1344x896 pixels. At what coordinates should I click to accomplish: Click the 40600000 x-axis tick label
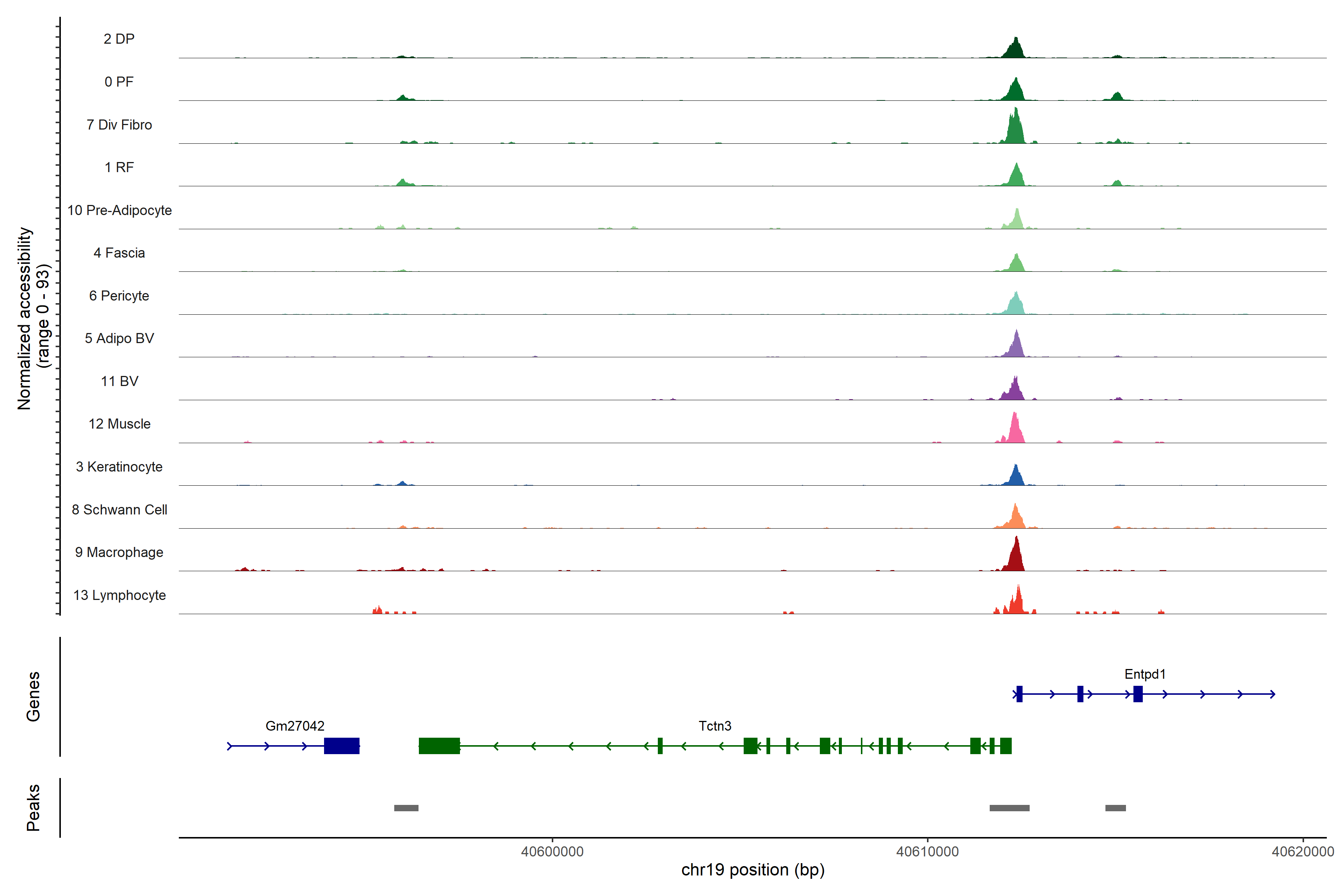point(552,852)
